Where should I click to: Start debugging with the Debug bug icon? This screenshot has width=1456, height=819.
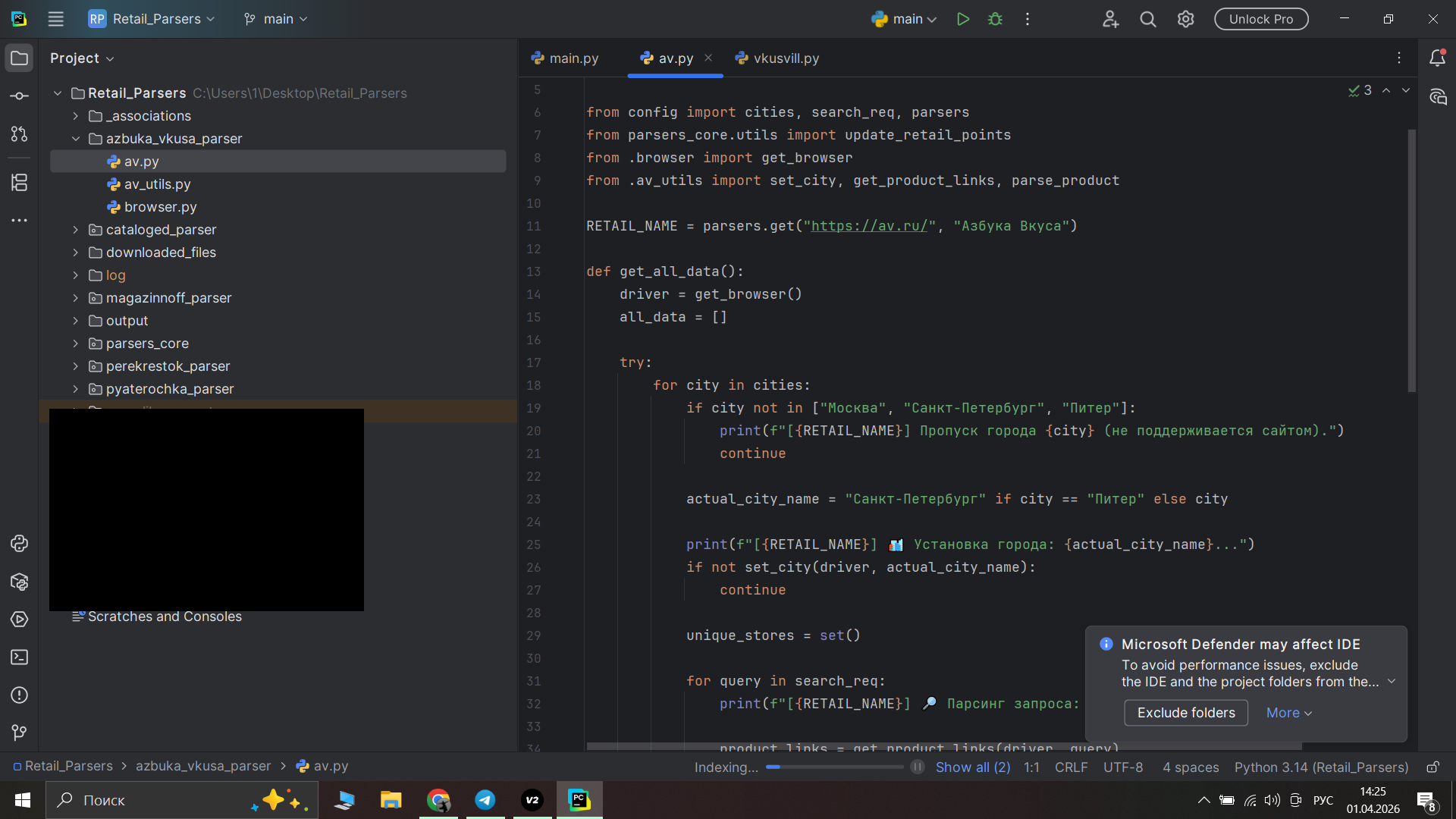point(996,19)
